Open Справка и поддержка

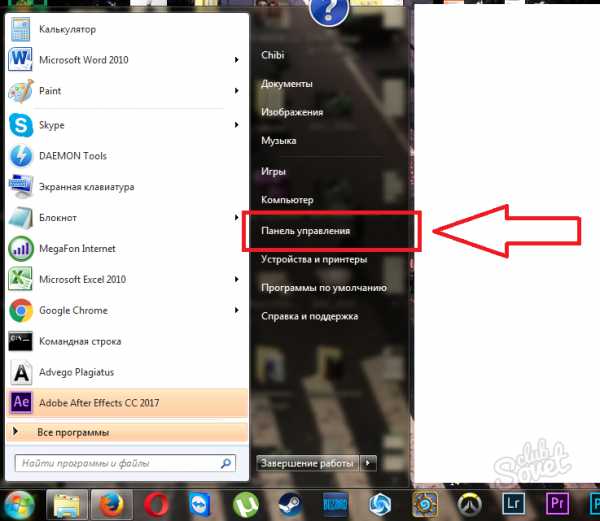310,316
